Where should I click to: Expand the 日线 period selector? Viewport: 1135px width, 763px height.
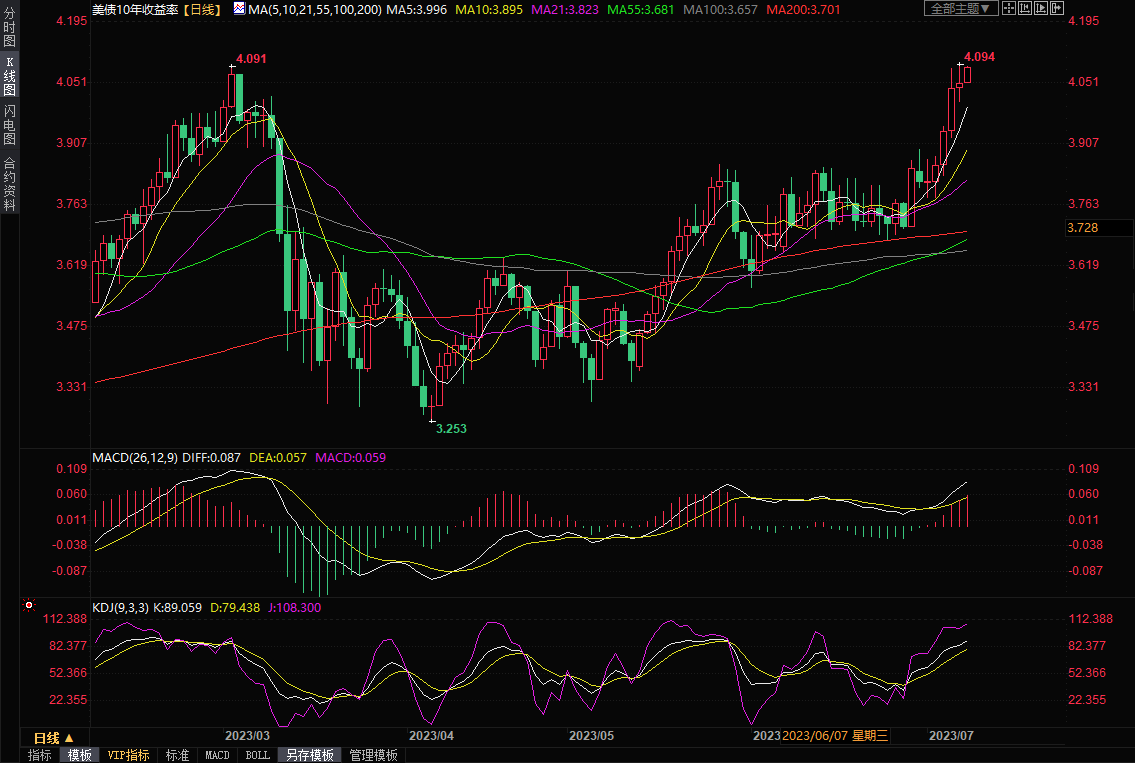[x=54, y=737]
